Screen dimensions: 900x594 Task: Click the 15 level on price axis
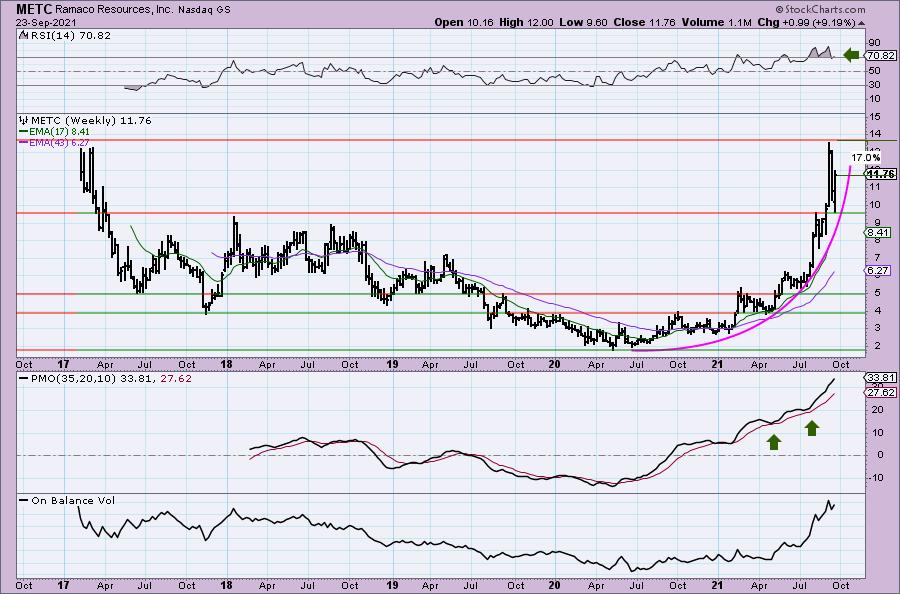tap(874, 117)
